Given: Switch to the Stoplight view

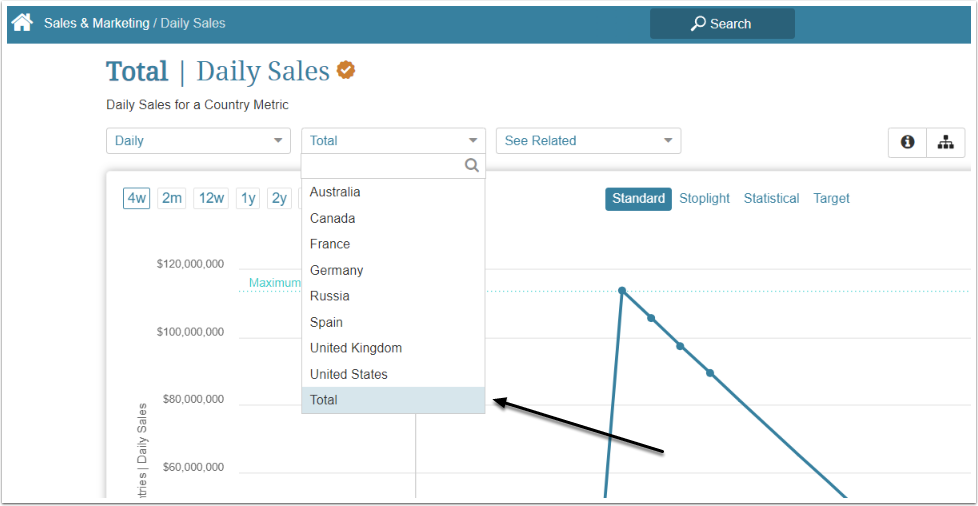Looking at the screenshot, I should click(704, 198).
